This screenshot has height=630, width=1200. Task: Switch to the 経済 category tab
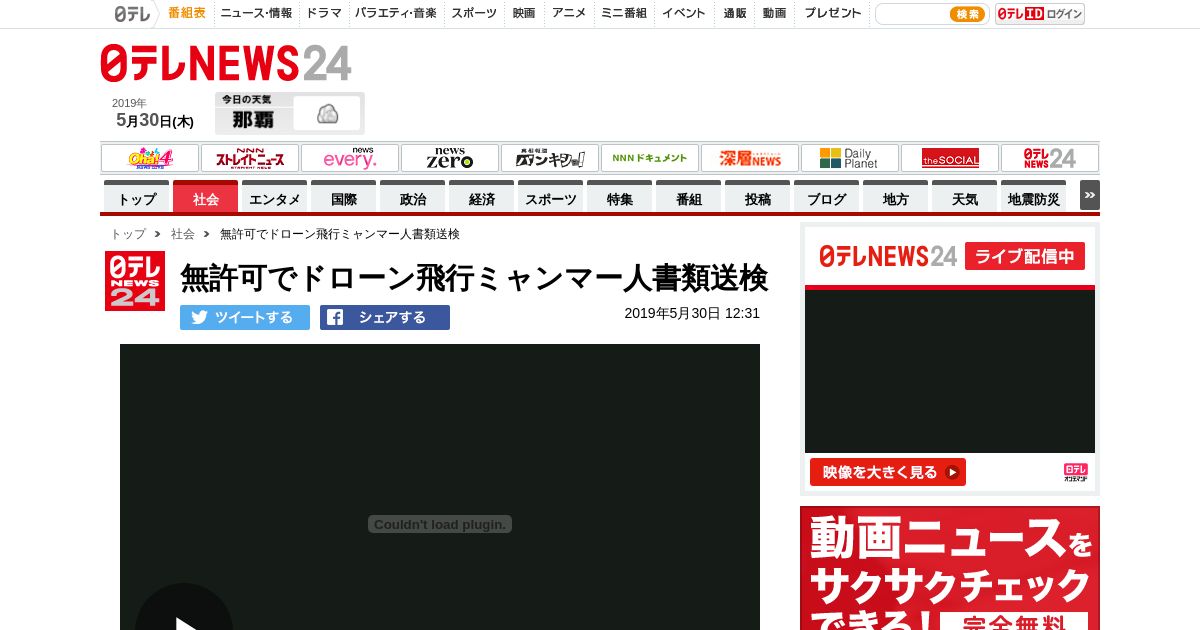(482, 198)
